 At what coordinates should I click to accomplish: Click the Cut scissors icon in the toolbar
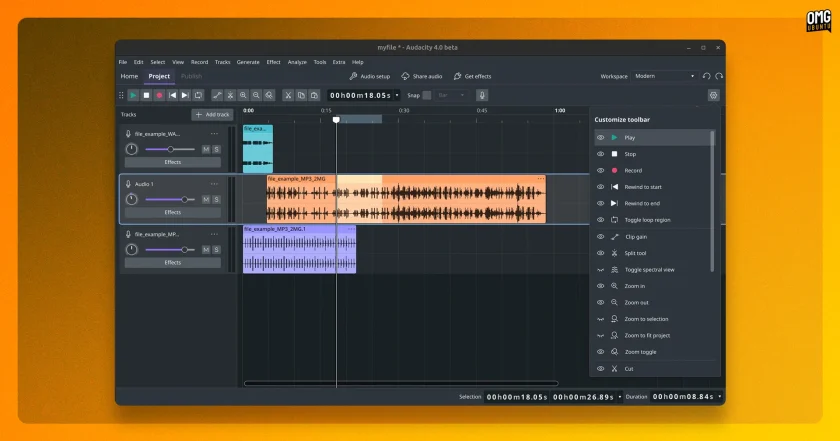(x=288, y=95)
